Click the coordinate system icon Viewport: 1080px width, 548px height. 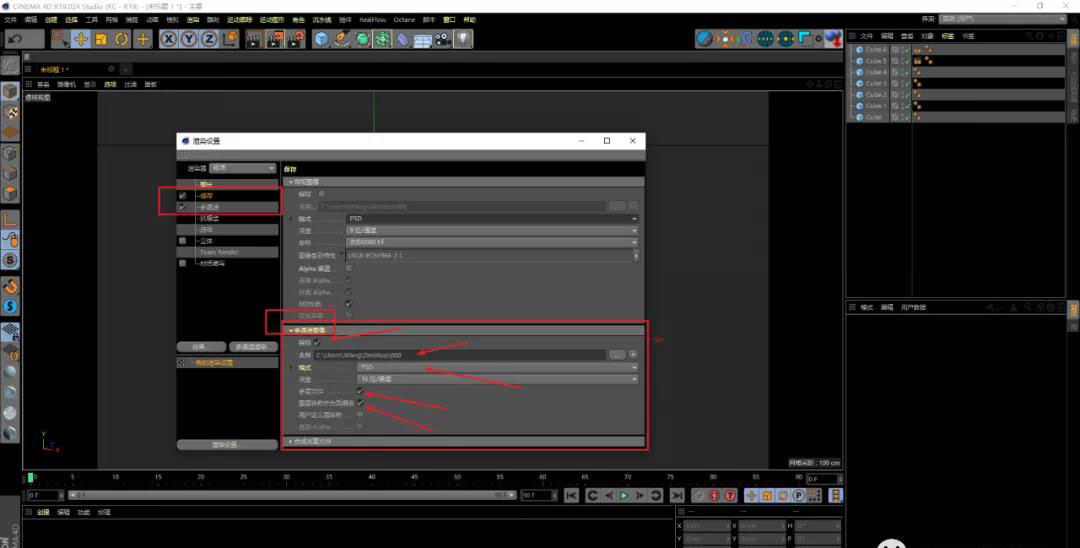point(230,39)
